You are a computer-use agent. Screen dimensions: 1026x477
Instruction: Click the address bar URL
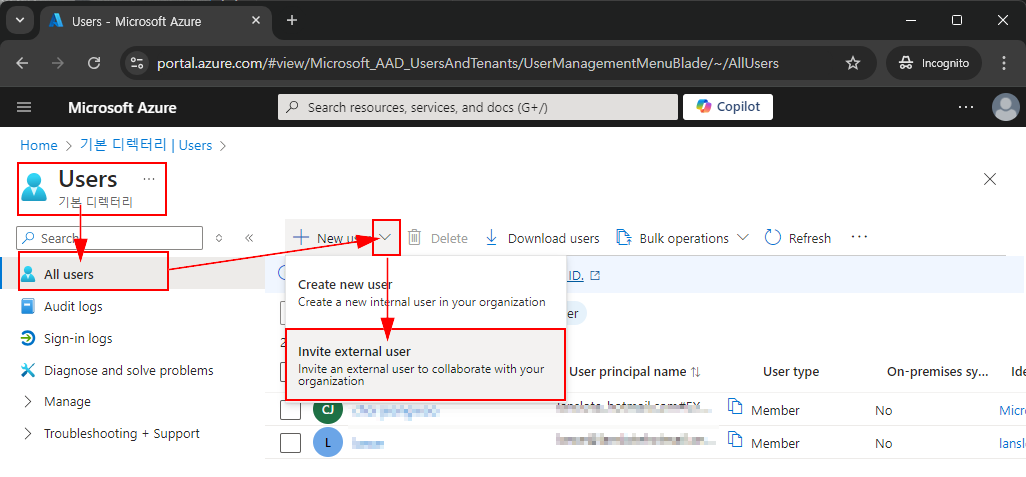pyautogui.click(x=468, y=63)
